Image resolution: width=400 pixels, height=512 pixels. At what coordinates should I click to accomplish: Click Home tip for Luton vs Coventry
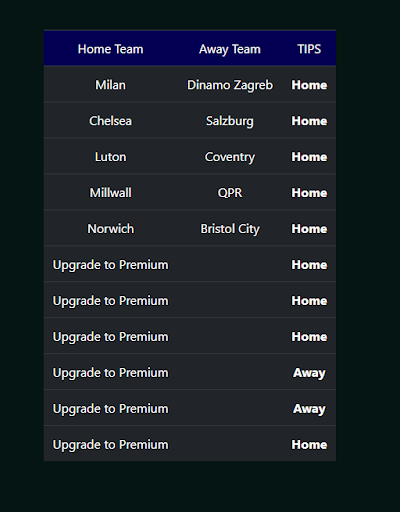[x=309, y=157]
